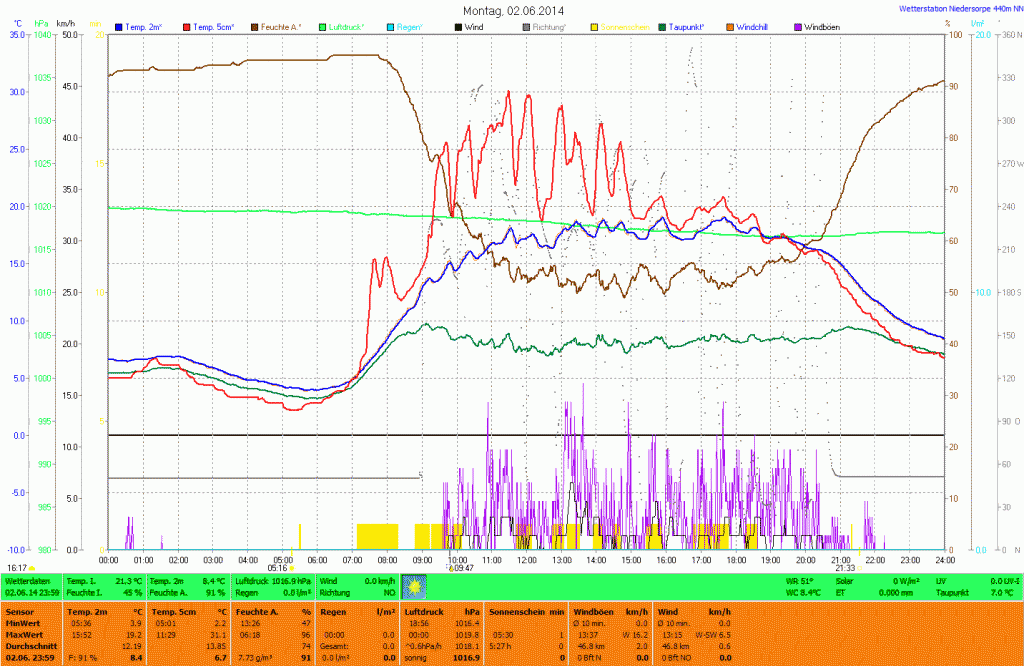Click the 12:00 label on the time axis
Image resolution: width=1024 pixels, height=666 pixels.
525,559
